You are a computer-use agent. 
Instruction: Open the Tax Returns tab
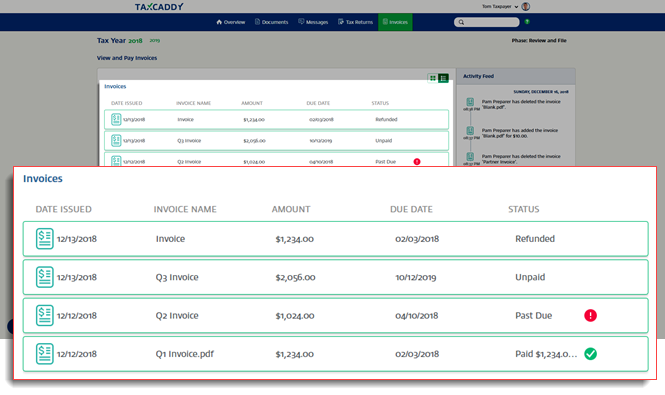coord(355,22)
